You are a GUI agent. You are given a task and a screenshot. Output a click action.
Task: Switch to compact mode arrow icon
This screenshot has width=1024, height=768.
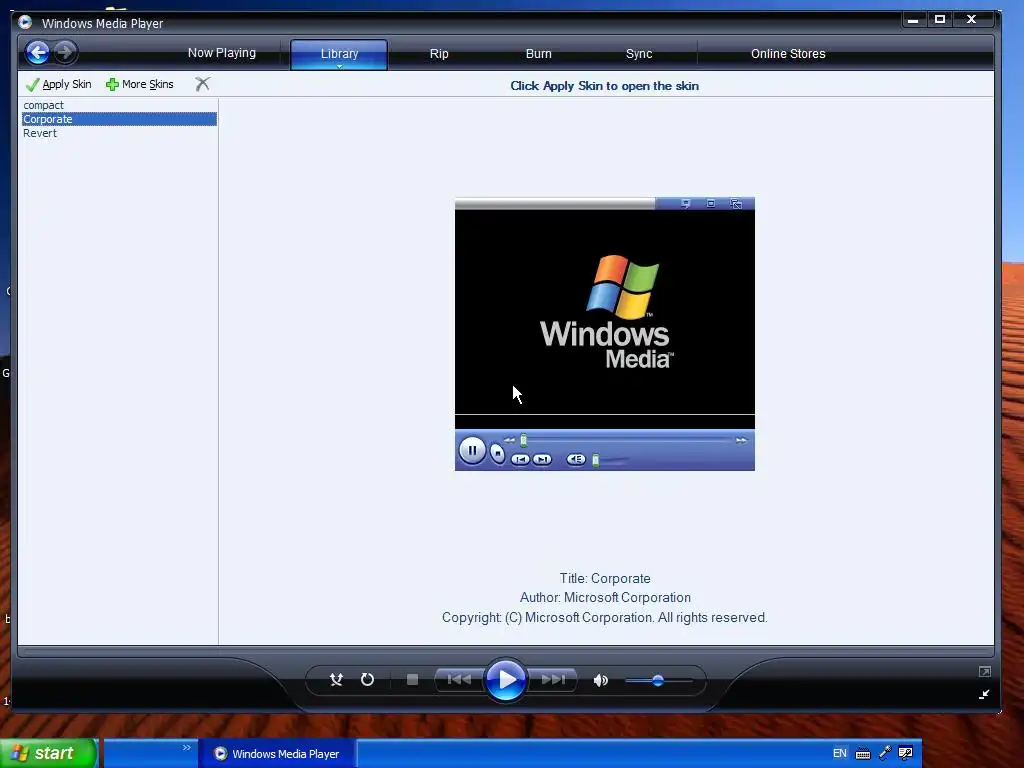click(x=984, y=694)
